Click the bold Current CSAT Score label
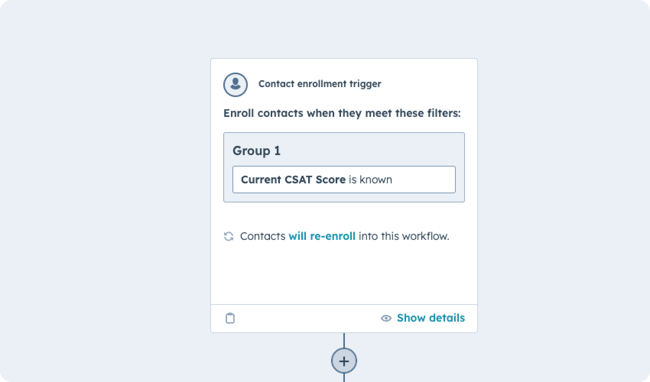Screen dimensions: 650x382 click(293, 179)
